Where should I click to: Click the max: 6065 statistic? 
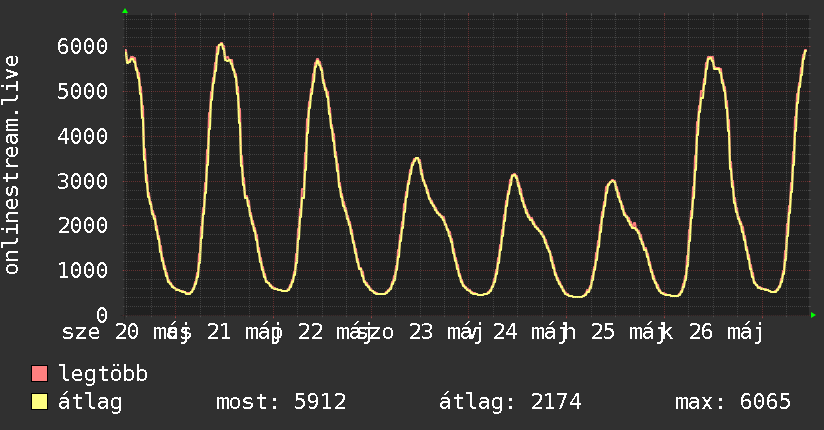(733, 402)
